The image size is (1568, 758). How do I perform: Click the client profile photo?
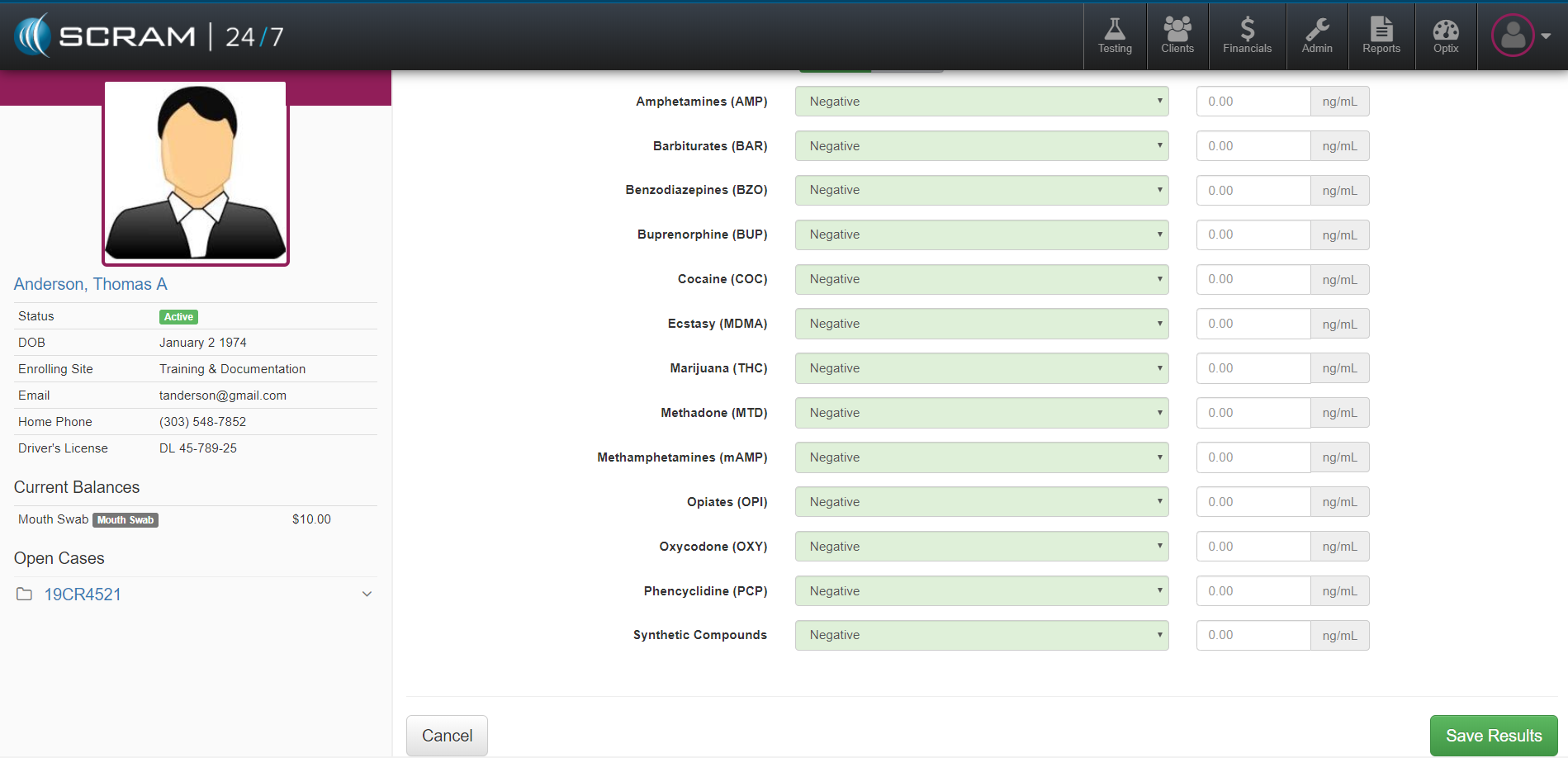196,173
